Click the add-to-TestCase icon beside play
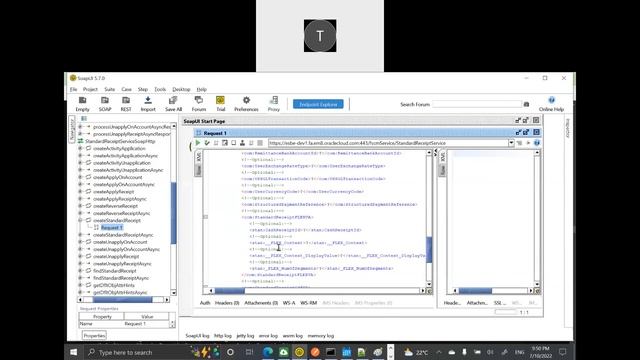Screen dimensions: 640x360 pos(207,143)
